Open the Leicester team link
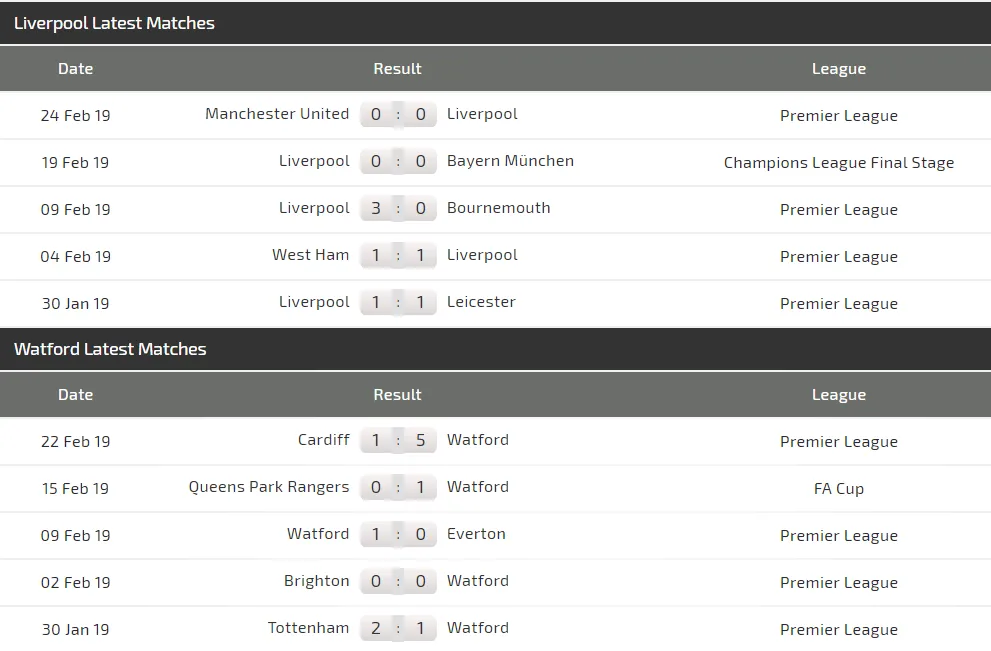 tap(481, 302)
